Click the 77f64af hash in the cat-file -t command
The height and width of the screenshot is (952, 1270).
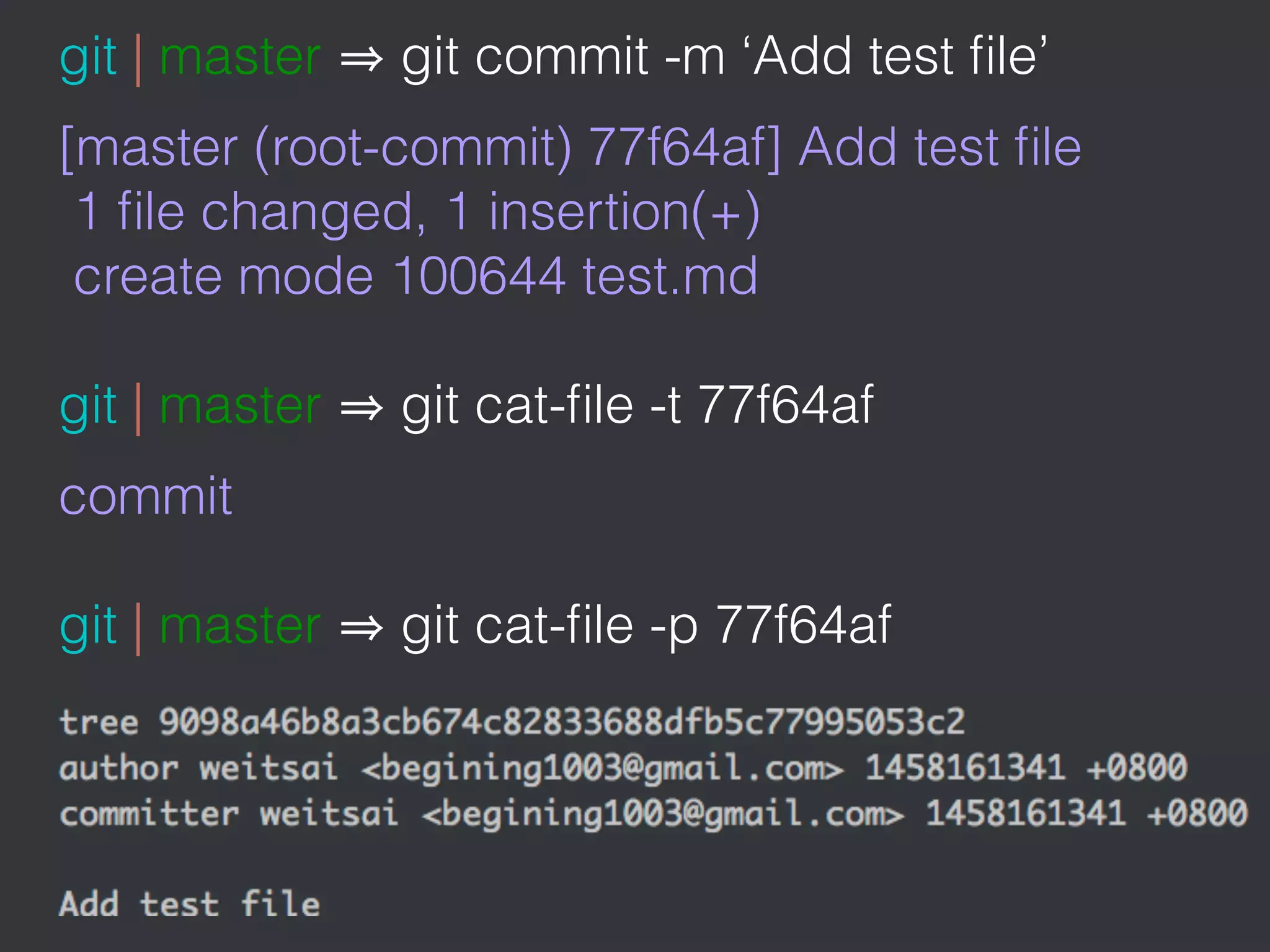tap(786, 405)
